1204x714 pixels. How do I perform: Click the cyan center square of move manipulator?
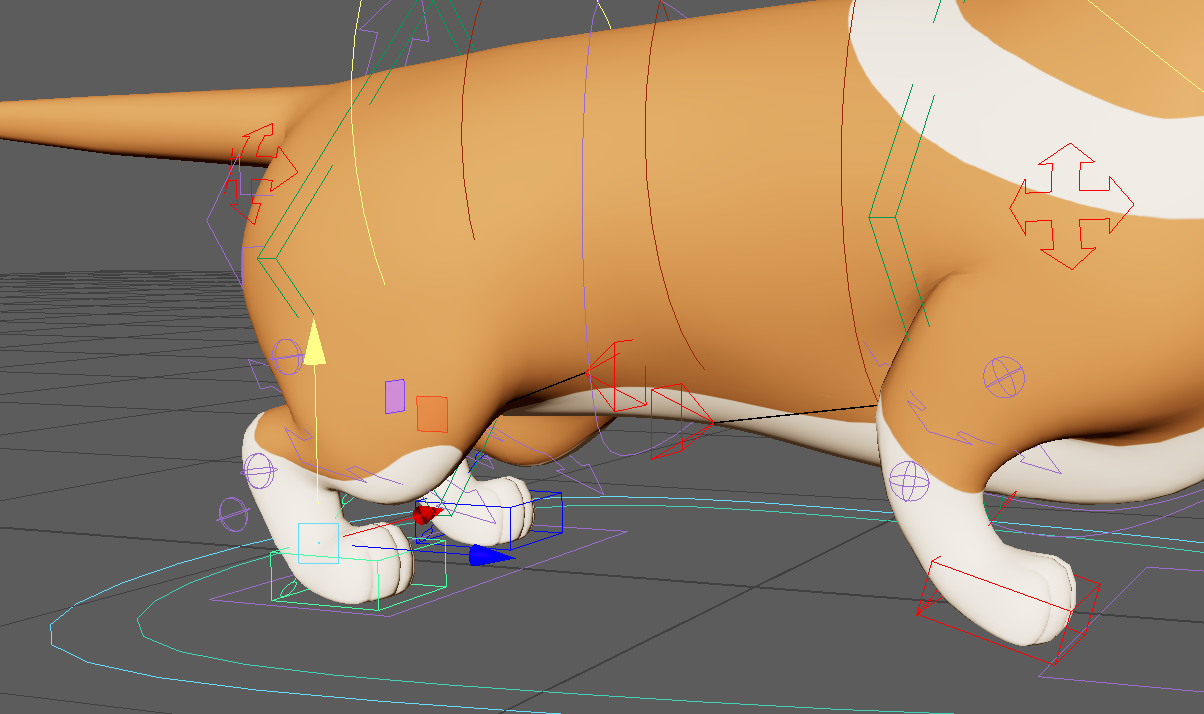(x=318, y=543)
